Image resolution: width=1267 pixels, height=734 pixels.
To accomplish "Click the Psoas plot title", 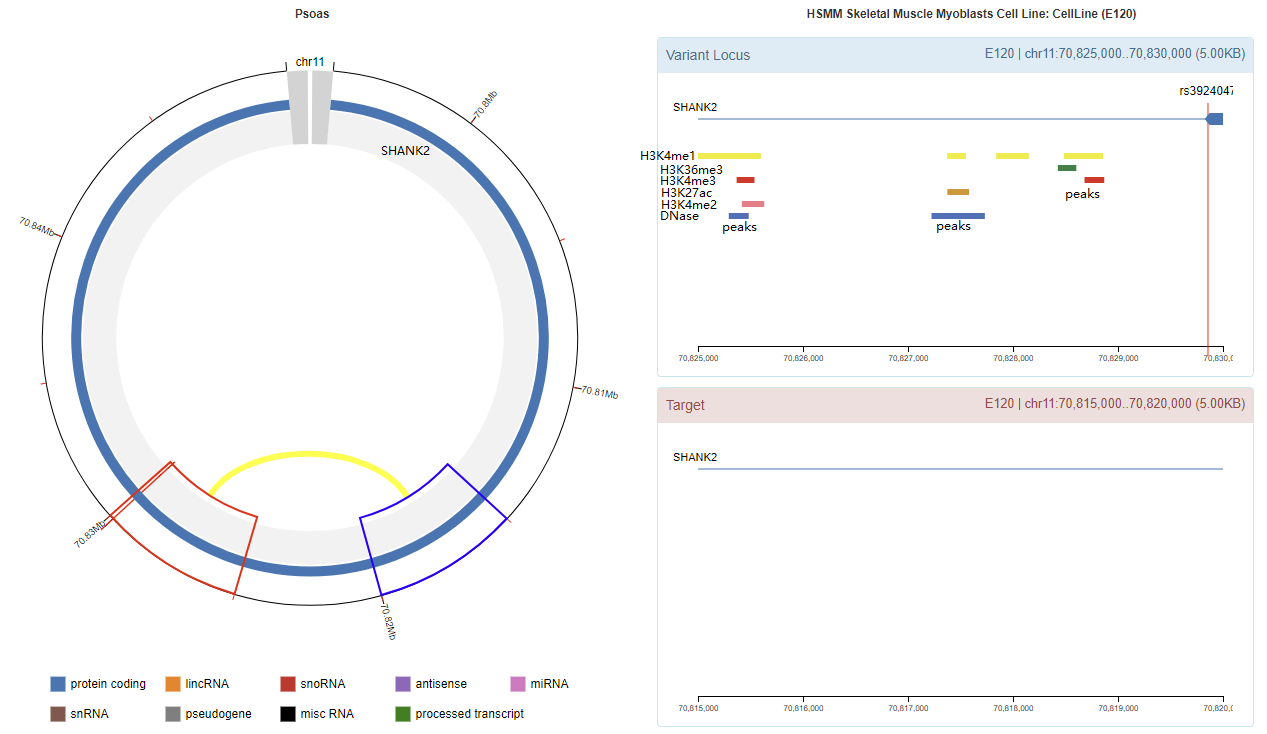I will tap(313, 14).
